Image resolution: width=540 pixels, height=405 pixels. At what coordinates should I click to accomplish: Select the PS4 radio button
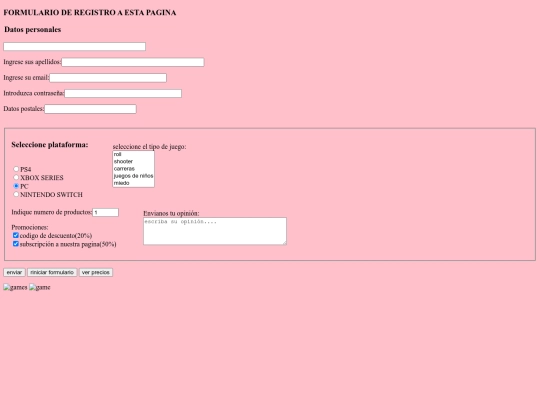point(16,169)
